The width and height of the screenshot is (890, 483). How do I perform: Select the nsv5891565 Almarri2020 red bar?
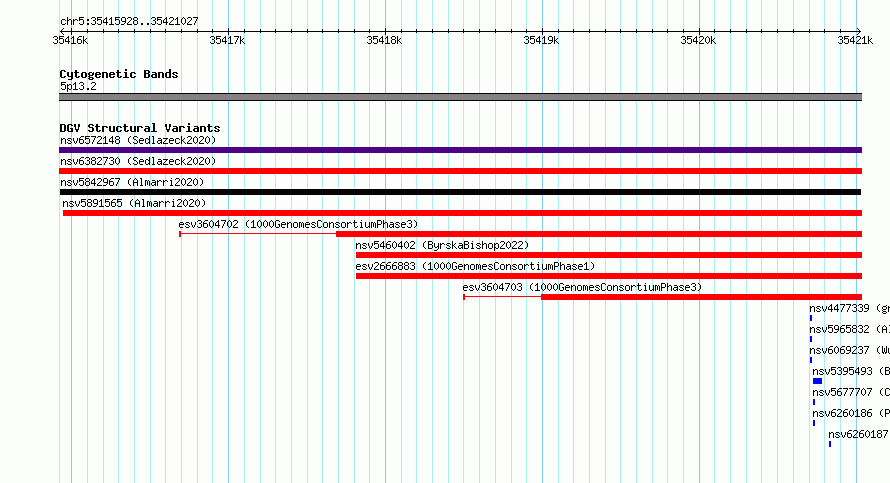click(x=462, y=213)
